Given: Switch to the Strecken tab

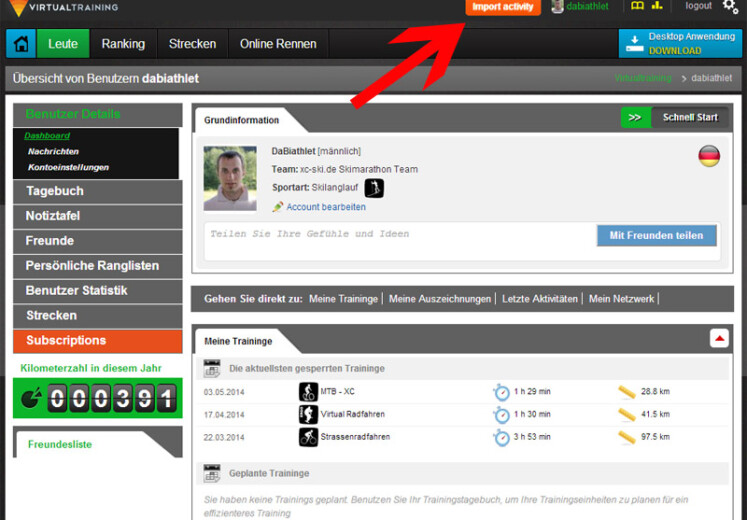Looking at the screenshot, I should pyautogui.click(x=192, y=44).
